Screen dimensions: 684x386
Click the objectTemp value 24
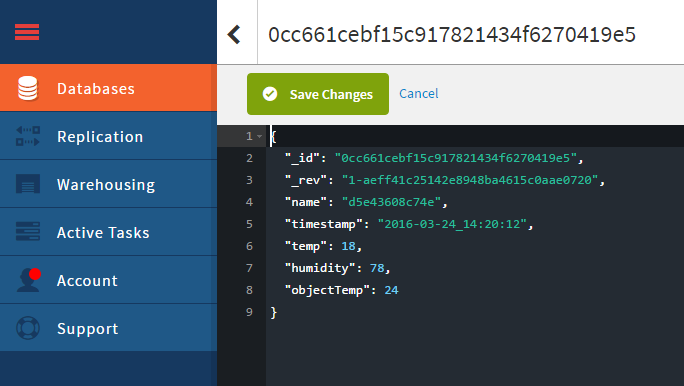tap(391, 290)
